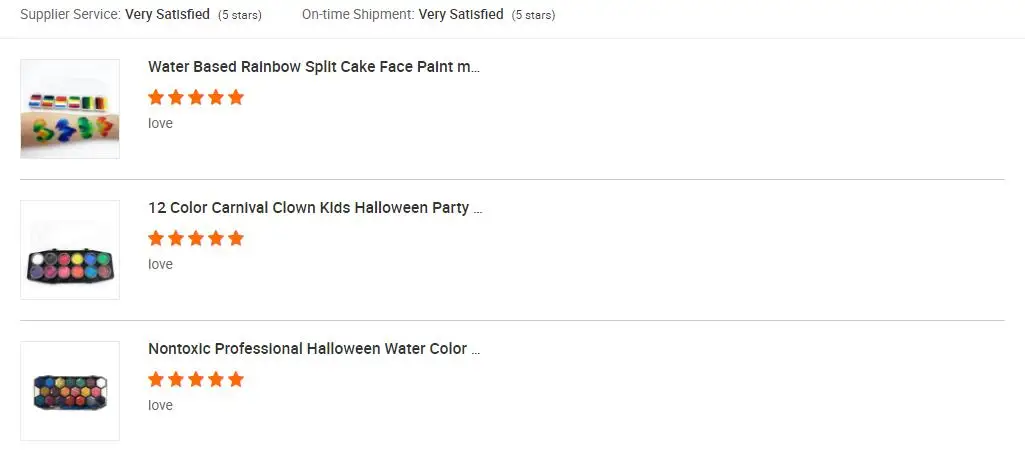Click Supplier Service "Very Satisfied" rating text
Image resolution: width=1025 pixels, height=461 pixels.
(x=167, y=15)
